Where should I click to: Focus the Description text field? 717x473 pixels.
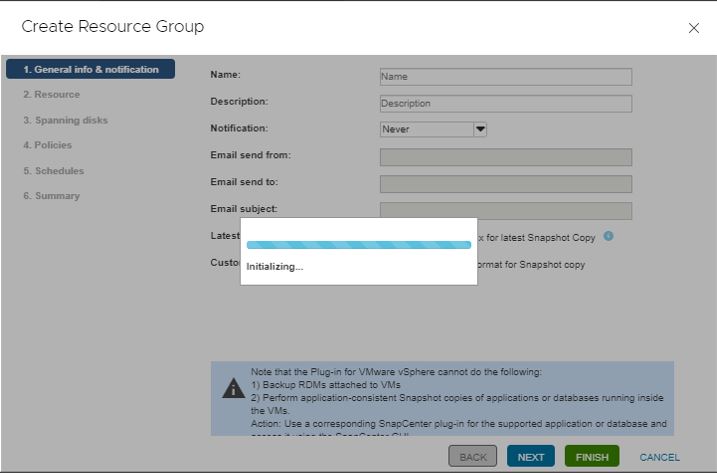(x=505, y=103)
